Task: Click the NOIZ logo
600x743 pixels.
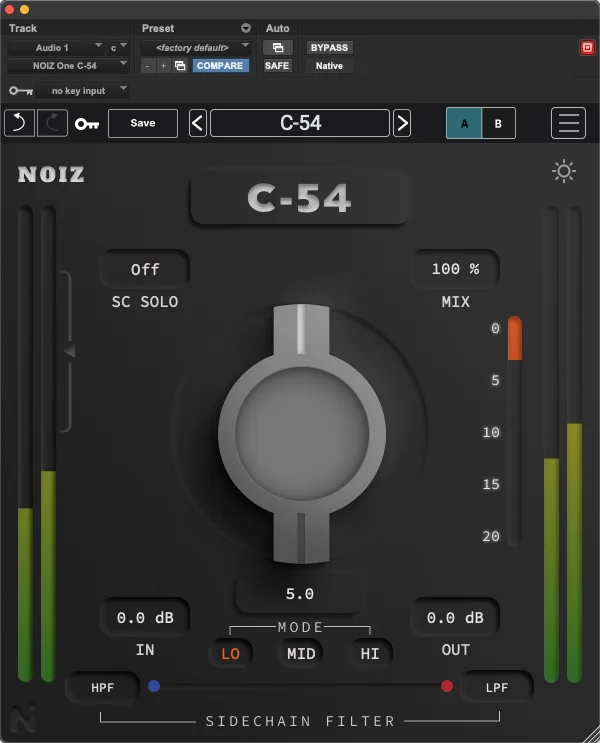Action: [51, 174]
